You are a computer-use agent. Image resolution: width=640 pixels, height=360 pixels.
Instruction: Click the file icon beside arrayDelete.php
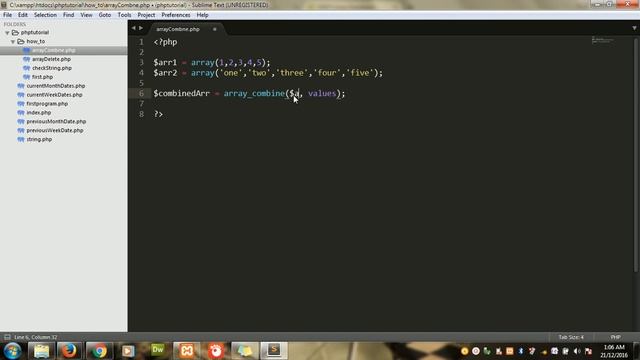(27, 59)
